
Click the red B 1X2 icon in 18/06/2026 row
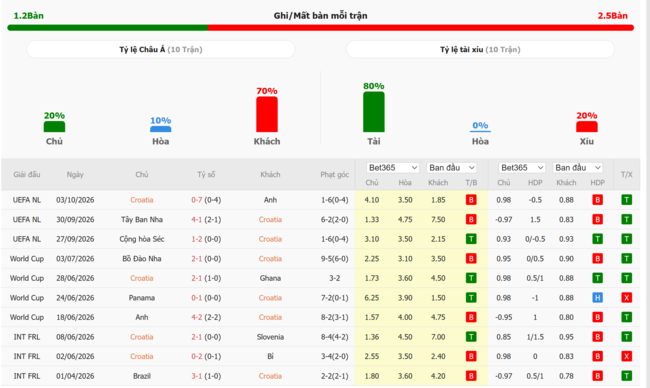[x=471, y=317]
